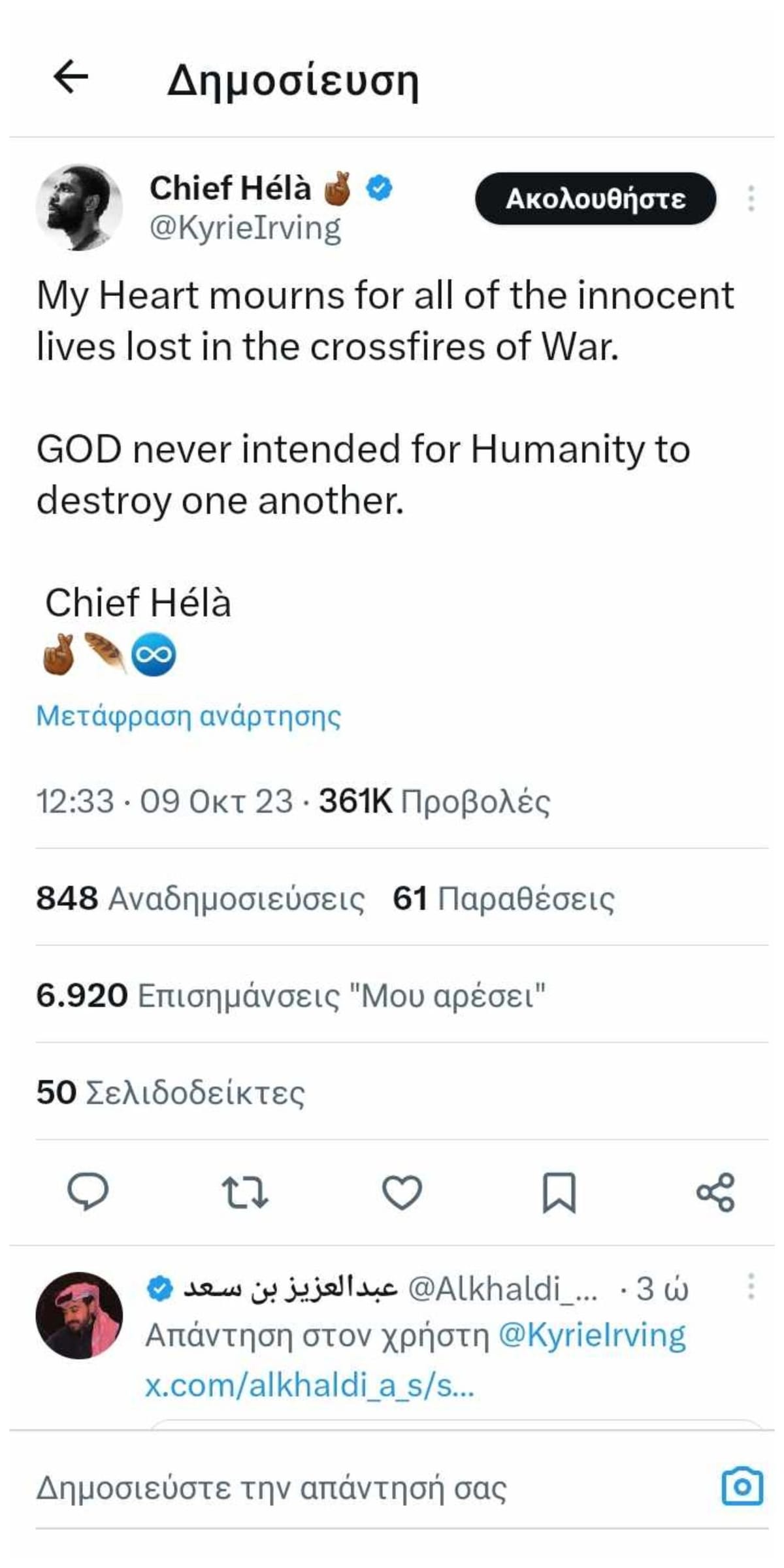The image size is (784, 1568).
Task: Tap the back arrow icon
Action: [x=71, y=77]
